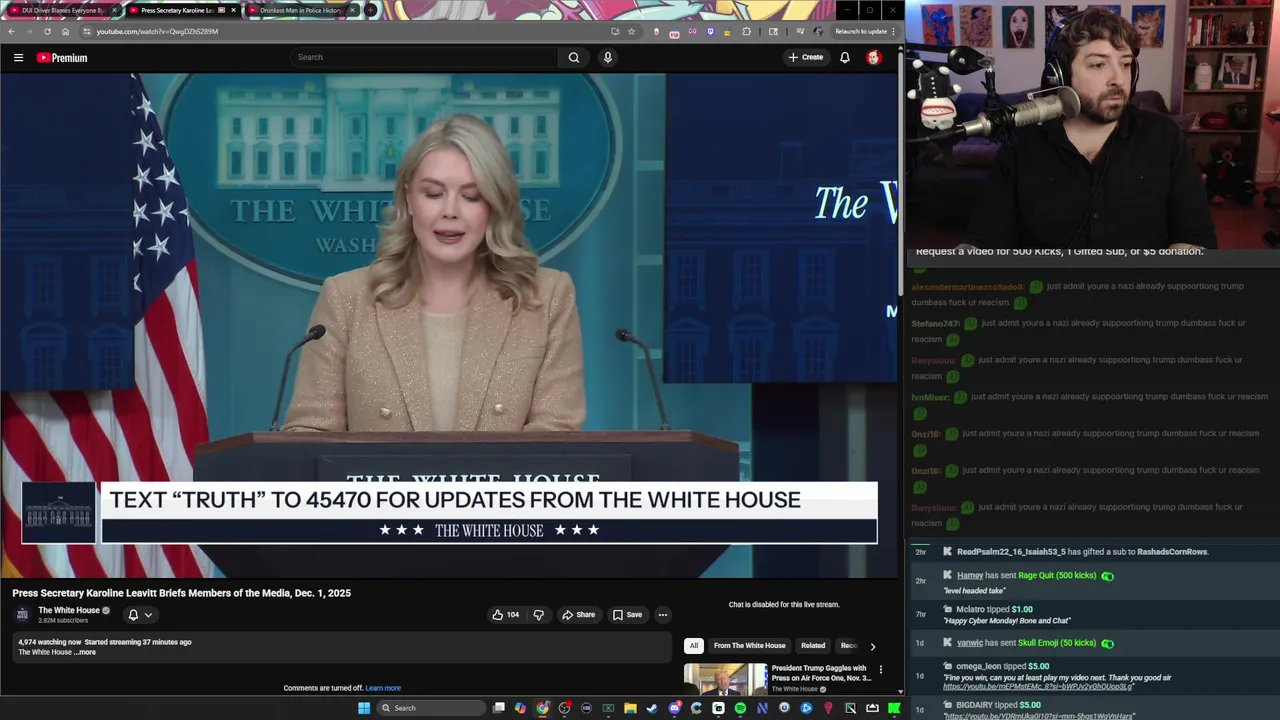Open File Explorer from the taskbar
The height and width of the screenshot is (720, 1280).
pos(630,708)
